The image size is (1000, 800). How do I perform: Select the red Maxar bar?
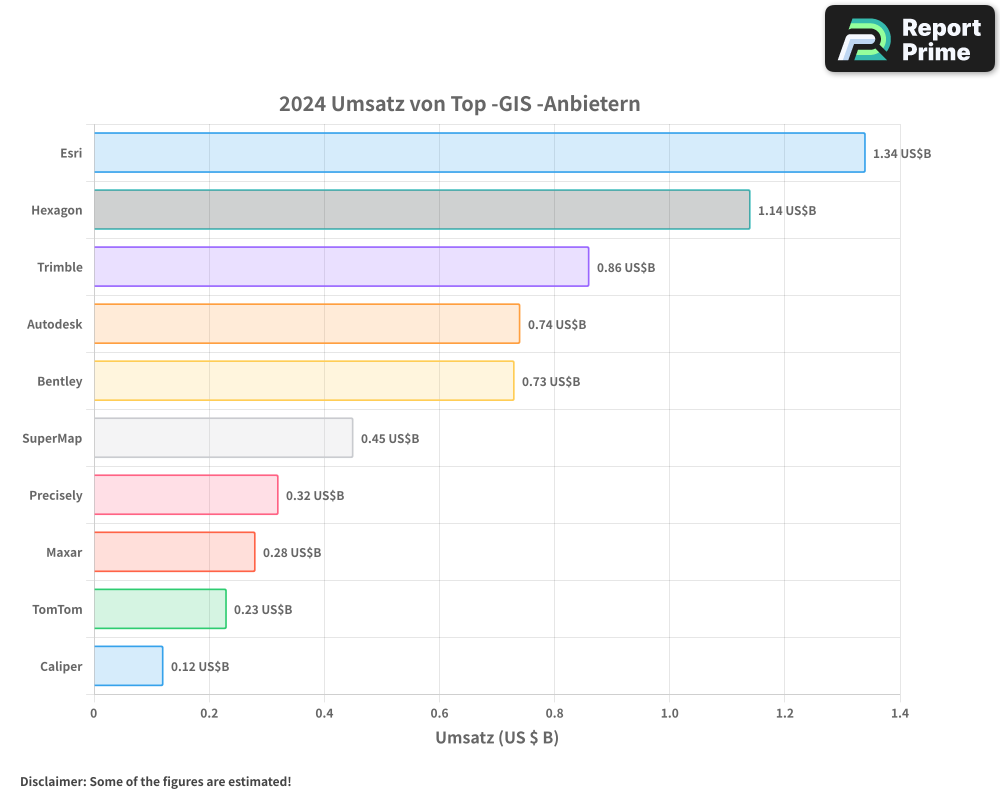[174, 552]
